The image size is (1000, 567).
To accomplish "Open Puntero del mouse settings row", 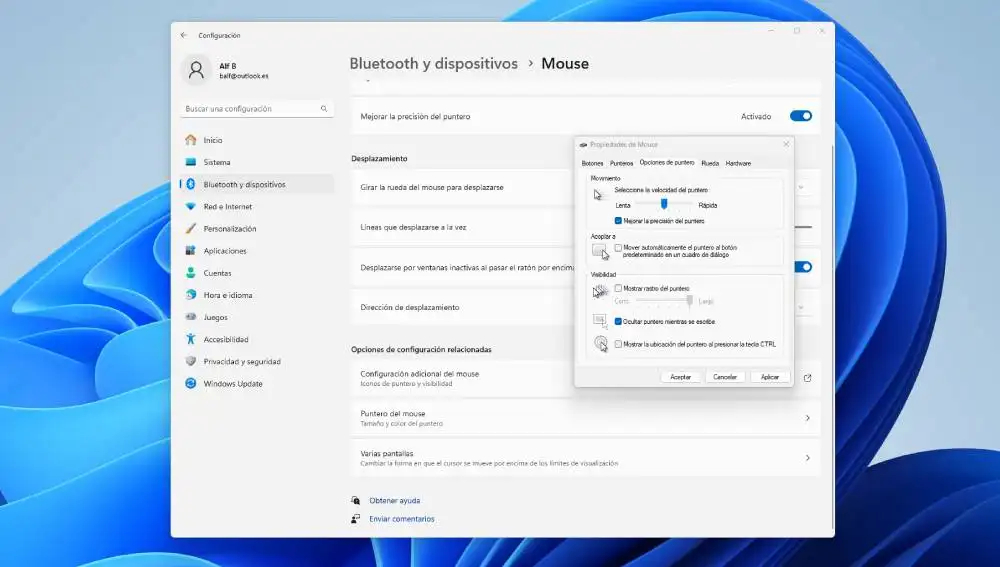I will click(x=585, y=418).
